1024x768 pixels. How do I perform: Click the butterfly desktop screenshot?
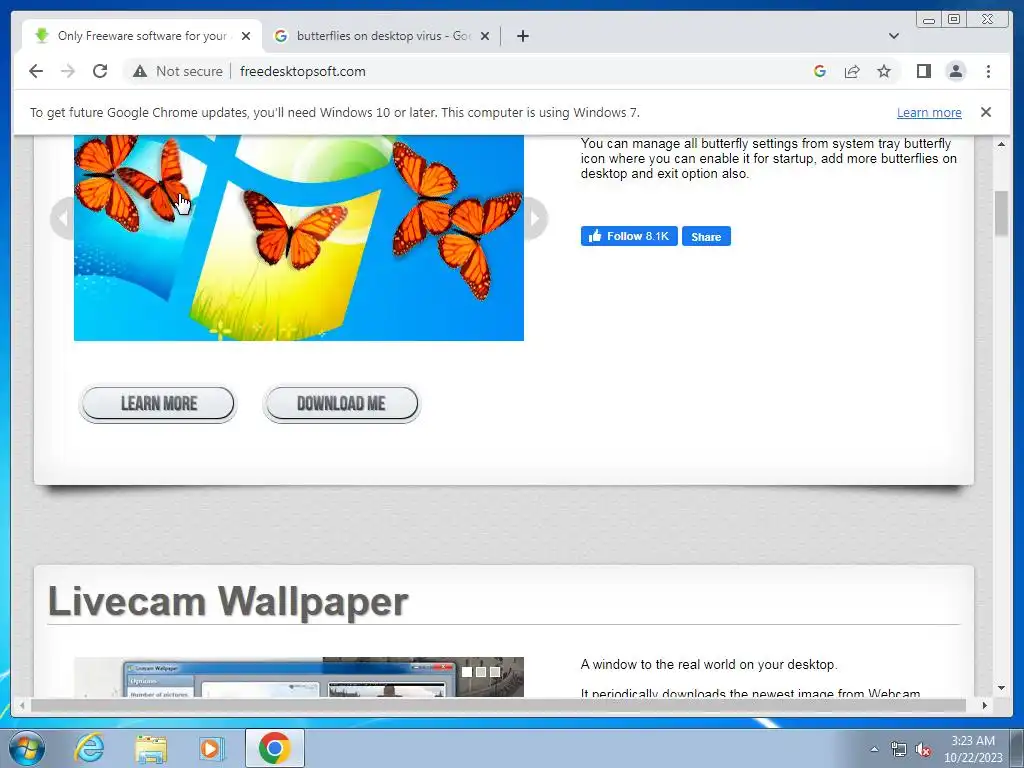(x=298, y=238)
